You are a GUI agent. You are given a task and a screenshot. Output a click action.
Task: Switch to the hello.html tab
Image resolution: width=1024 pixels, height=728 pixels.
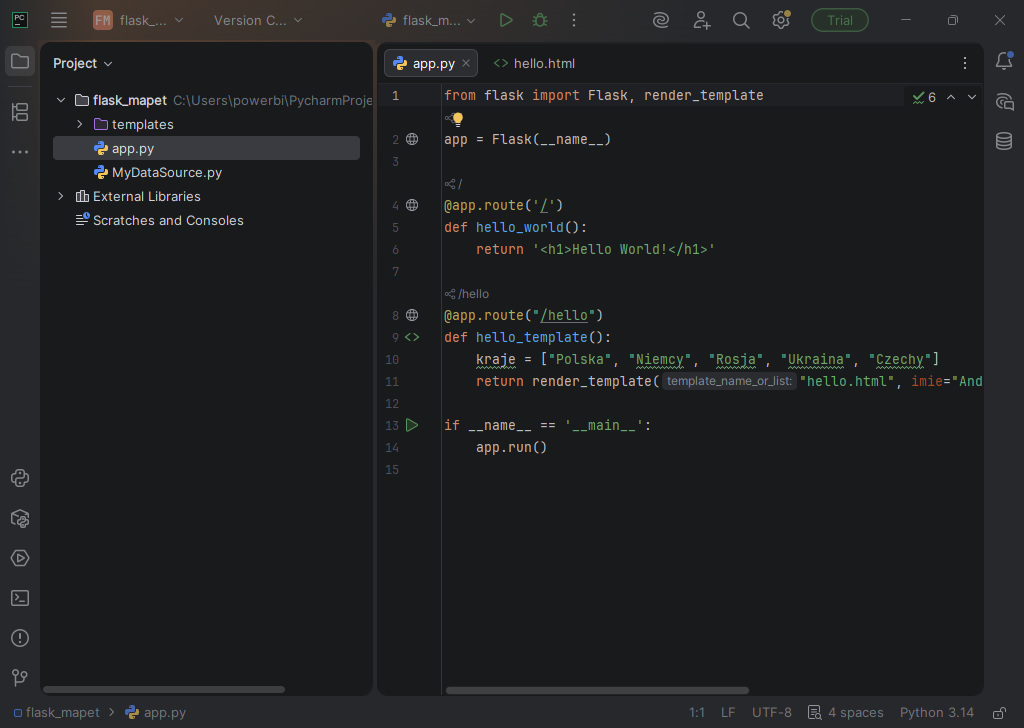pyautogui.click(x=534, y=63)
